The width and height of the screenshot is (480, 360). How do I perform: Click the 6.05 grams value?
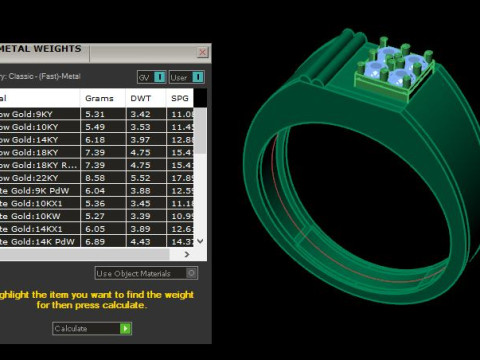pyautogui.click(x=95, y=229)
